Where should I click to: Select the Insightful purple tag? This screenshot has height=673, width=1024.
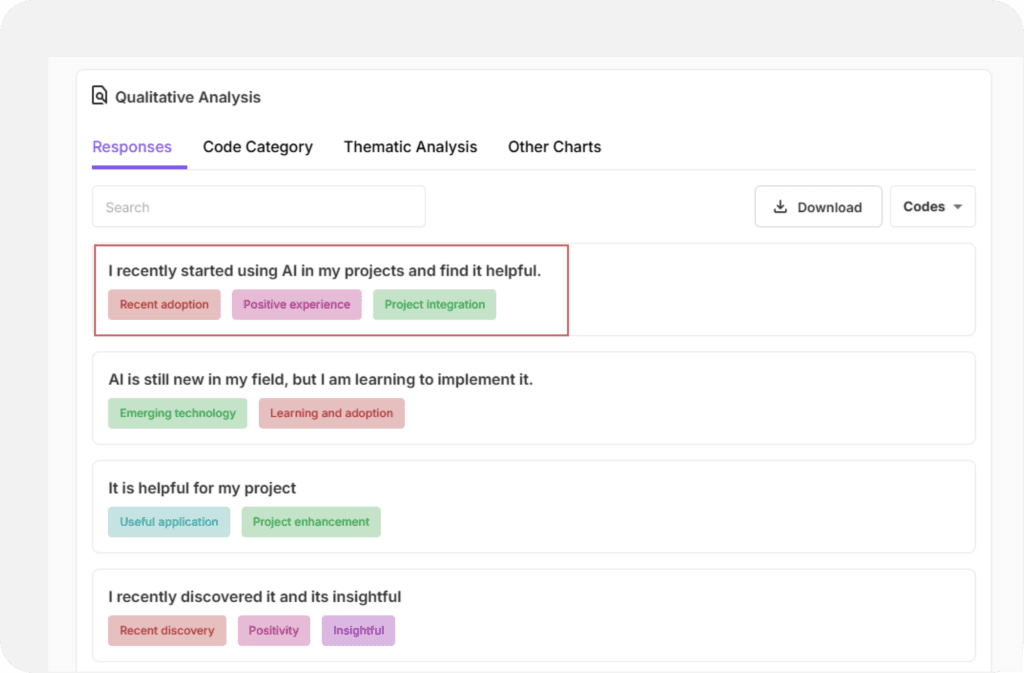point(358,631)
